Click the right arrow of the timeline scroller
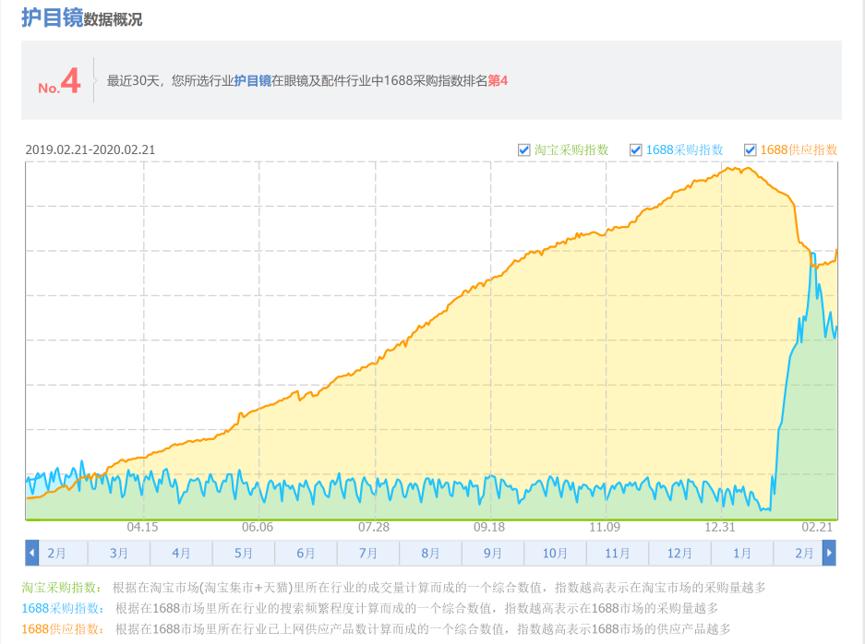 (828, 553)
